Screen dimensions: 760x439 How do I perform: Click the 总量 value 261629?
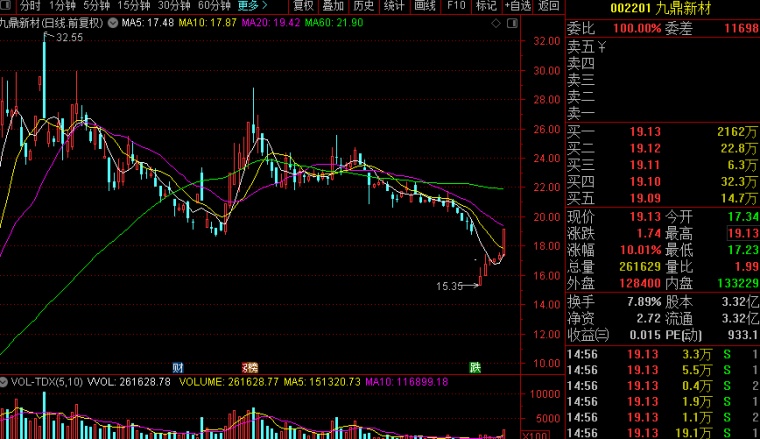pyautogui.click(x=640, y=267)
